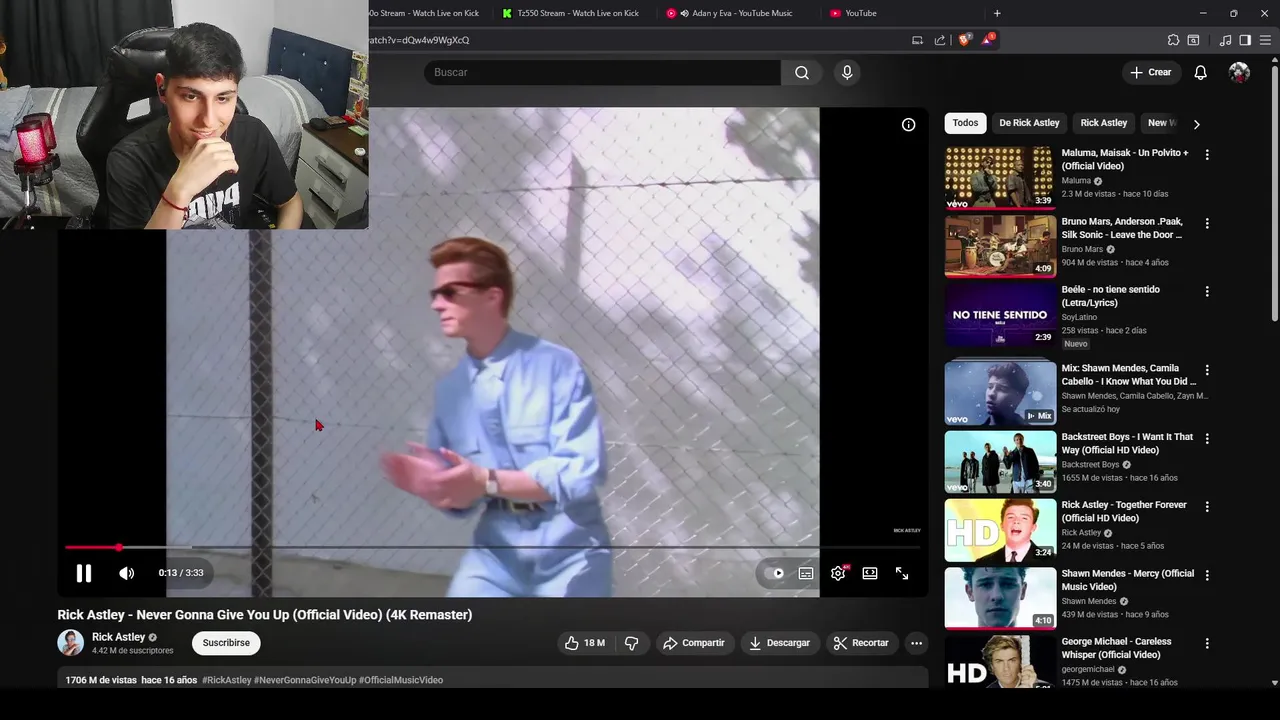Switch to theater mode view
This screenshot has height=720, width=1280.
(870, 573)
